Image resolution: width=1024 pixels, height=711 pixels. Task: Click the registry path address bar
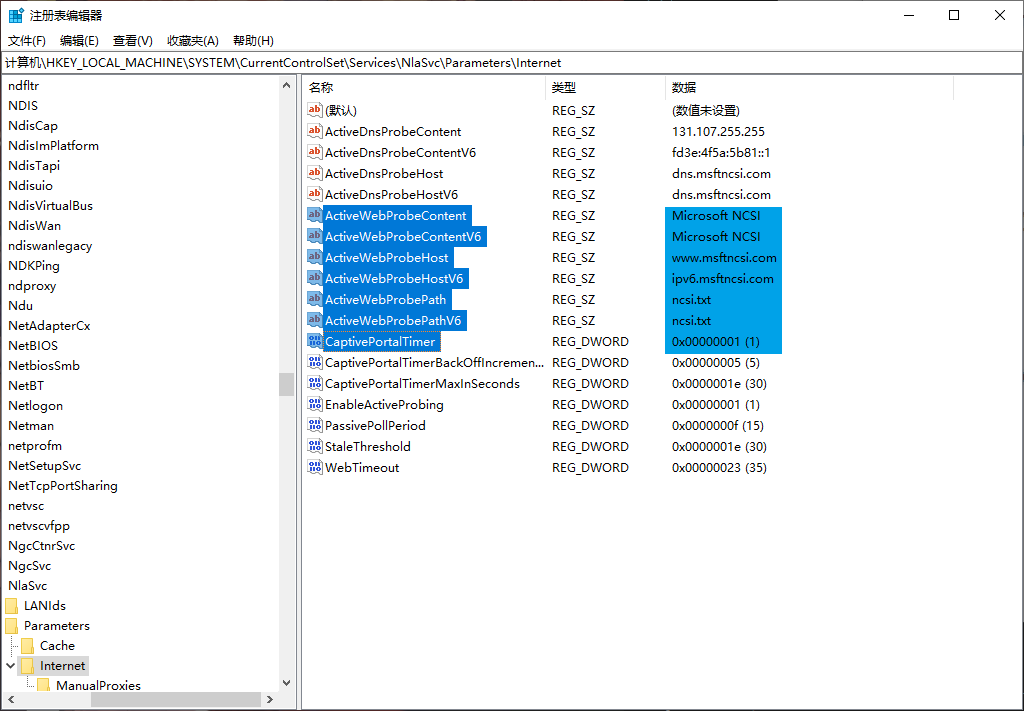pos(511,63)
